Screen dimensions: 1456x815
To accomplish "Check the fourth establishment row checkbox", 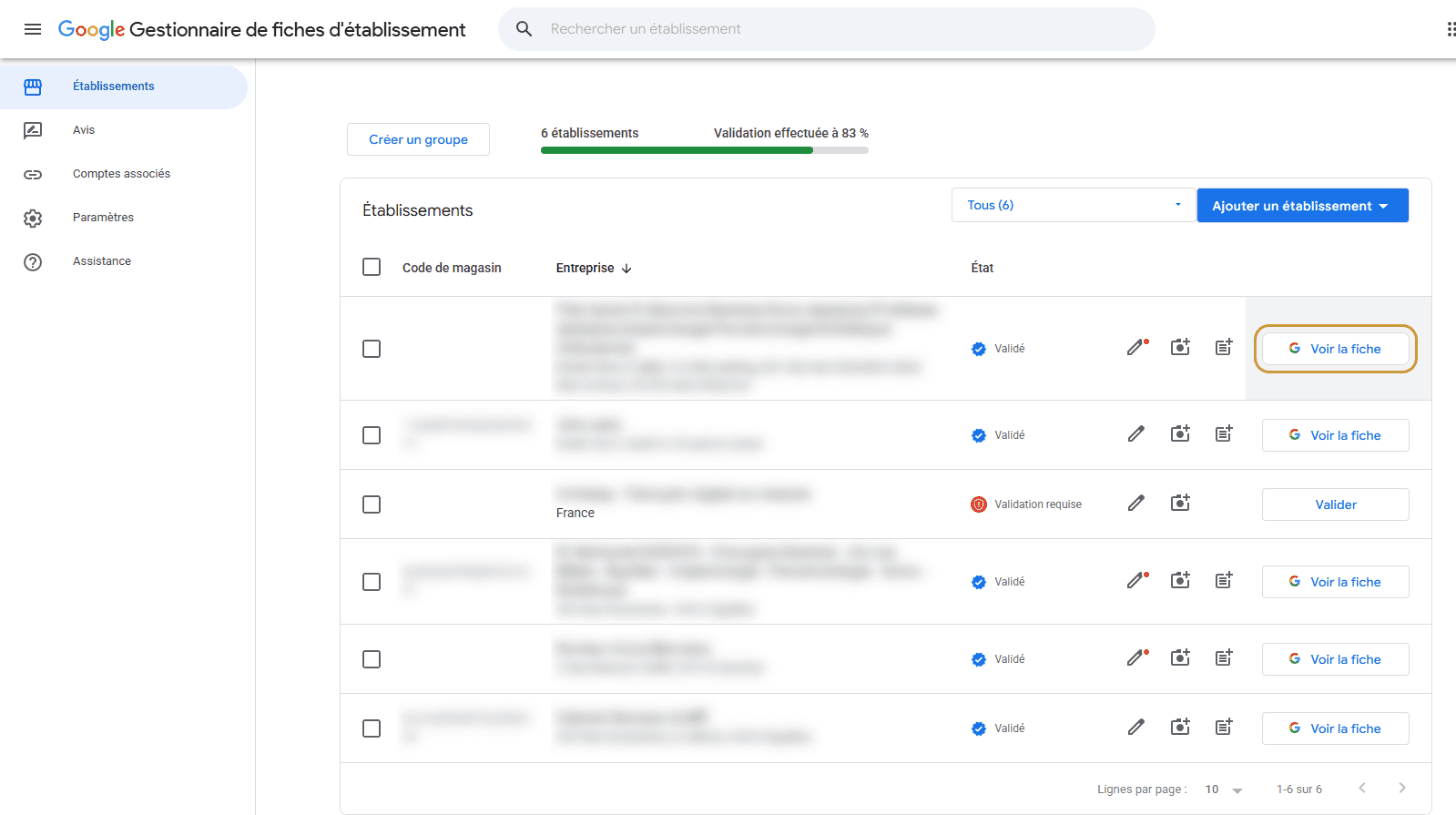I will click(372, 581).
